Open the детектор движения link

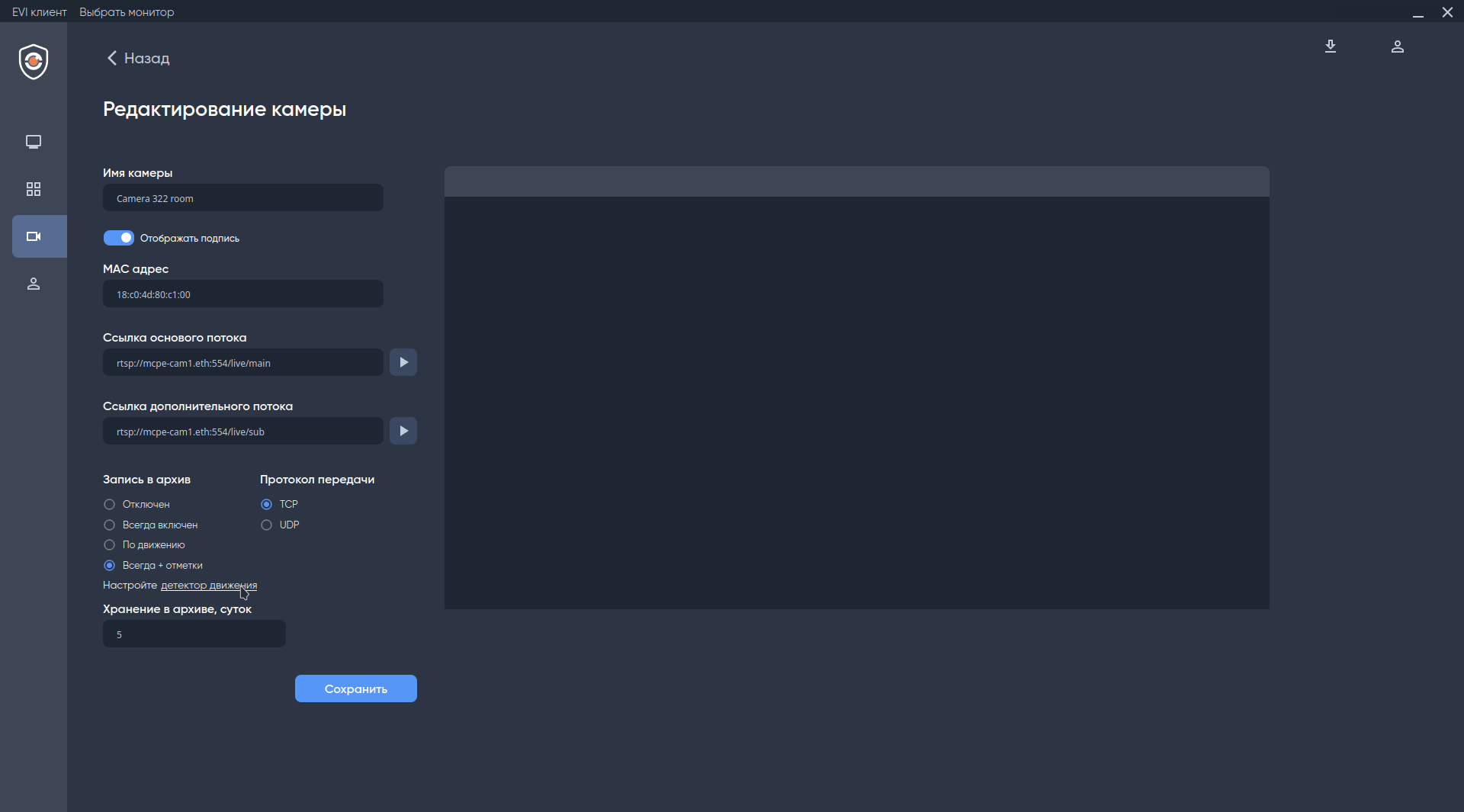209,585
